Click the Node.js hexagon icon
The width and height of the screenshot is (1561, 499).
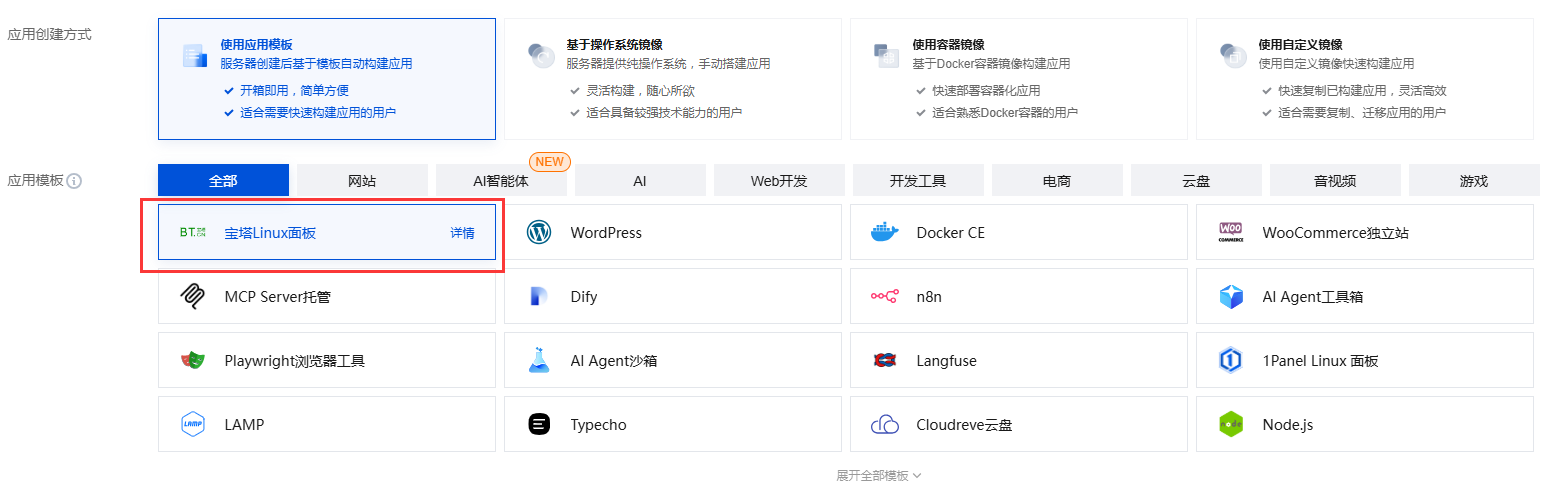point(1231,425)
